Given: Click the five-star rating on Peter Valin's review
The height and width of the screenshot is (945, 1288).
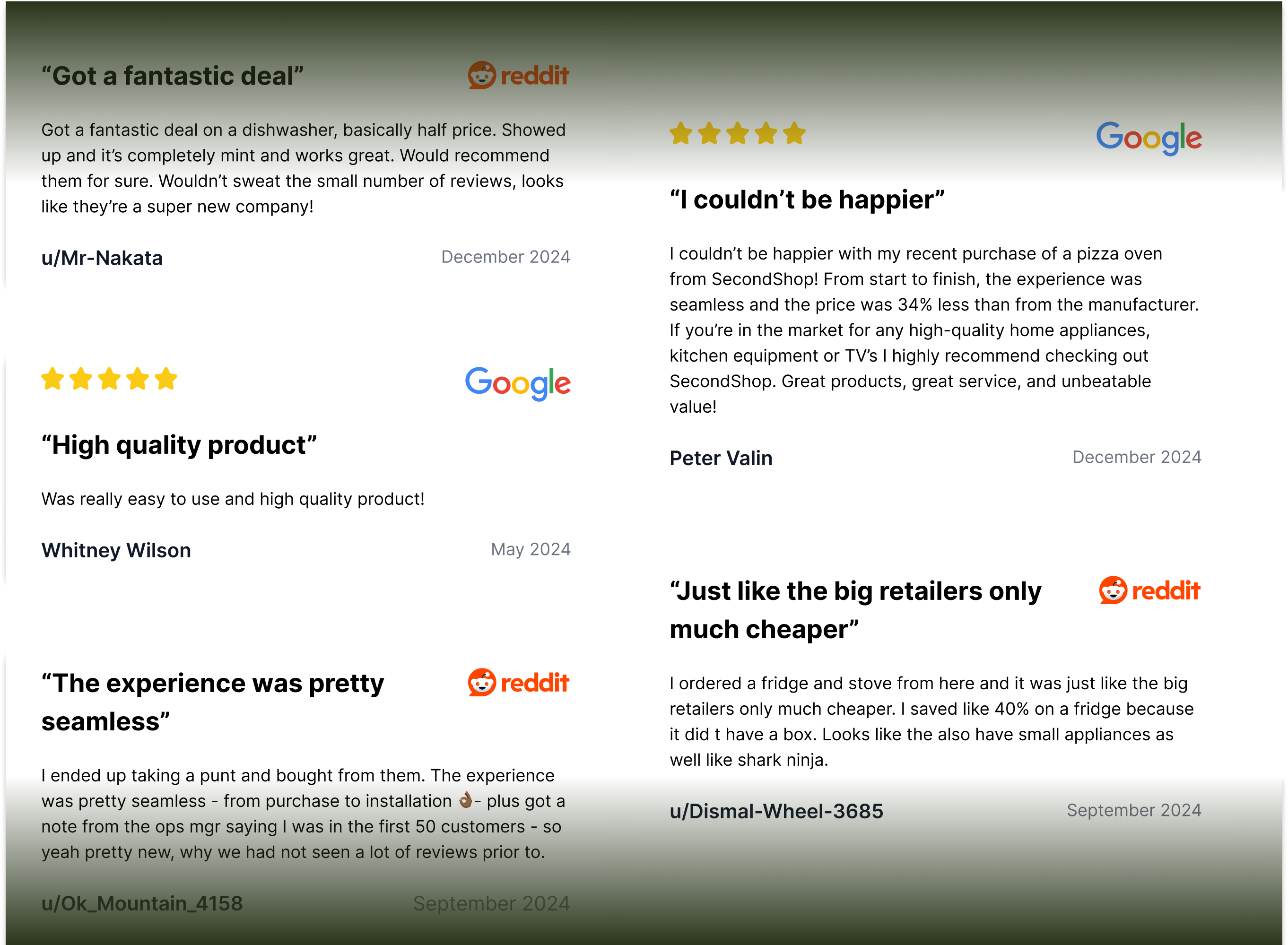Looking at the screenshot, I should pos(738,133).
